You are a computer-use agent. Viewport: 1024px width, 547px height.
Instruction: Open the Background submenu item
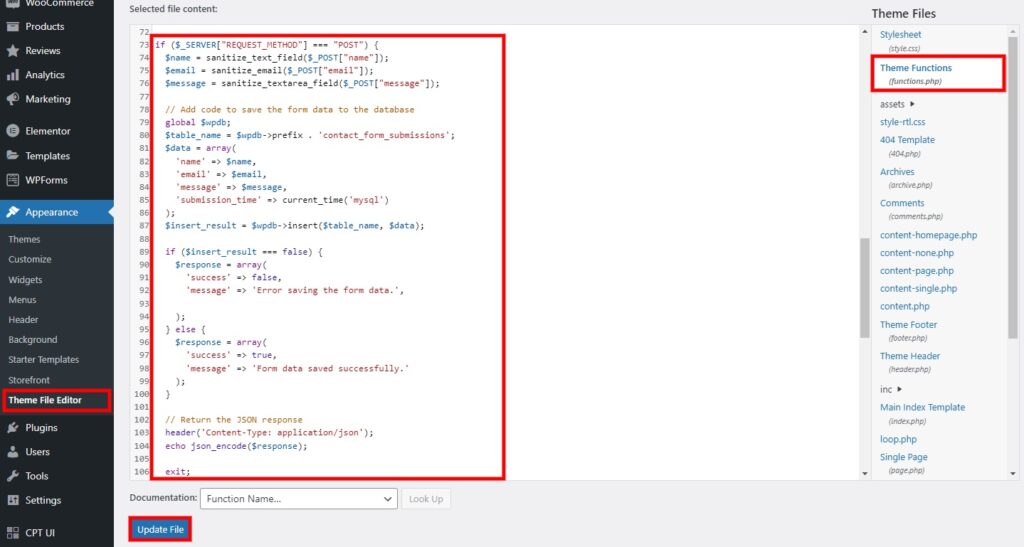(x=33, y=339)
